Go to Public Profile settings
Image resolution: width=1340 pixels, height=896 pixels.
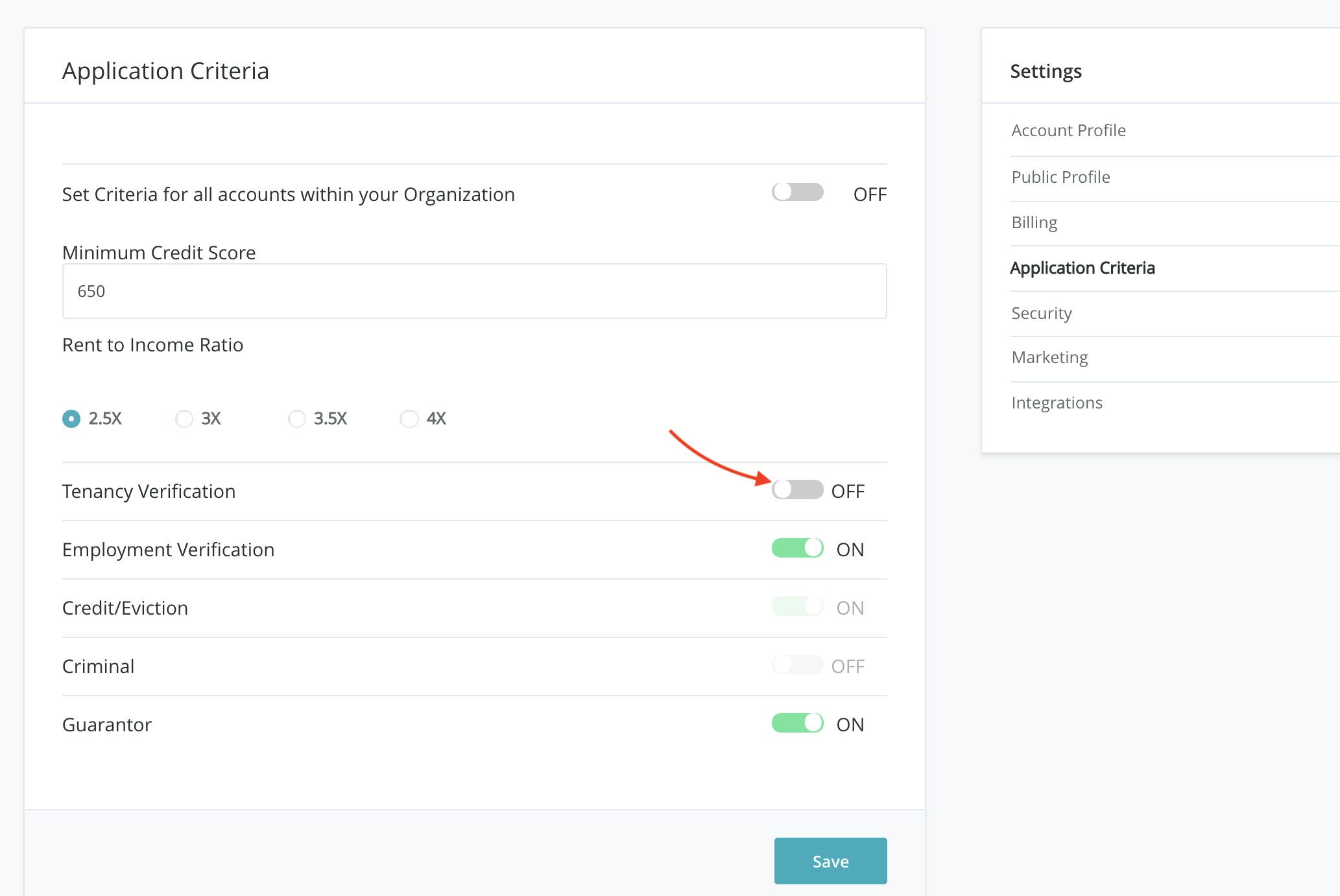[1060, 177]
